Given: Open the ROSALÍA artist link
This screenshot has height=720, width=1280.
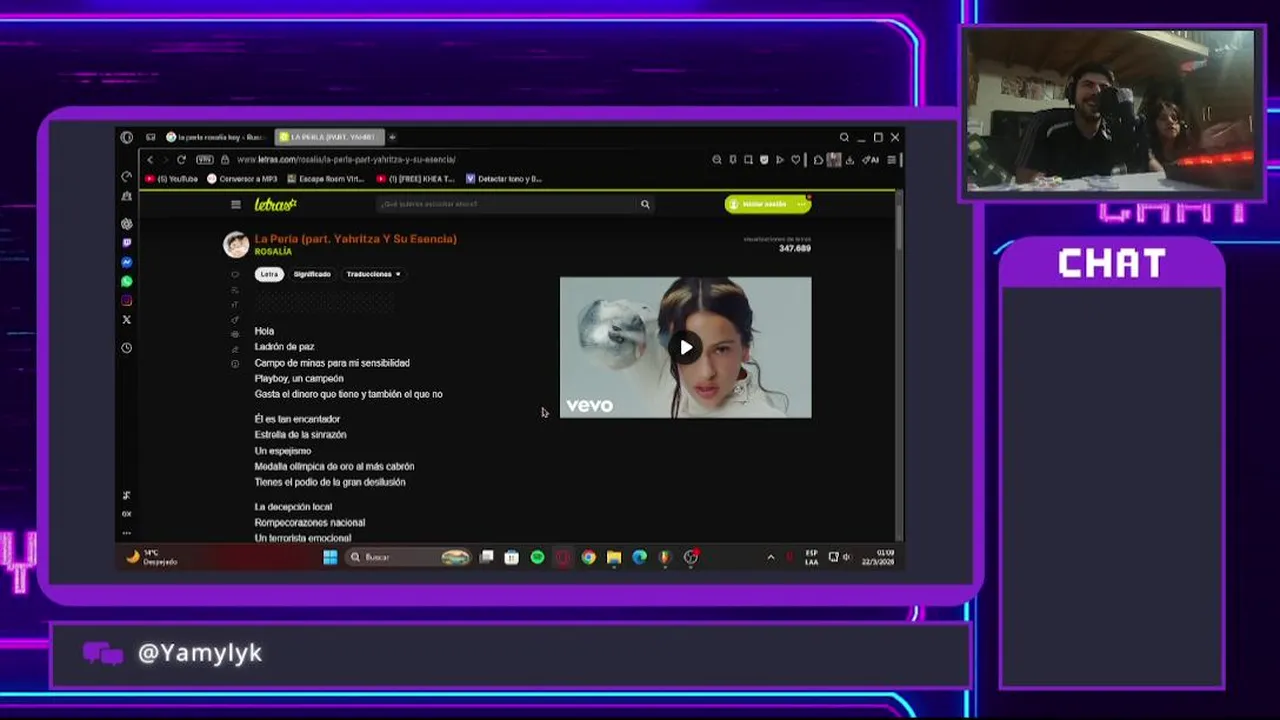Looking at the screenshot, I should click(x=273, y=252).
